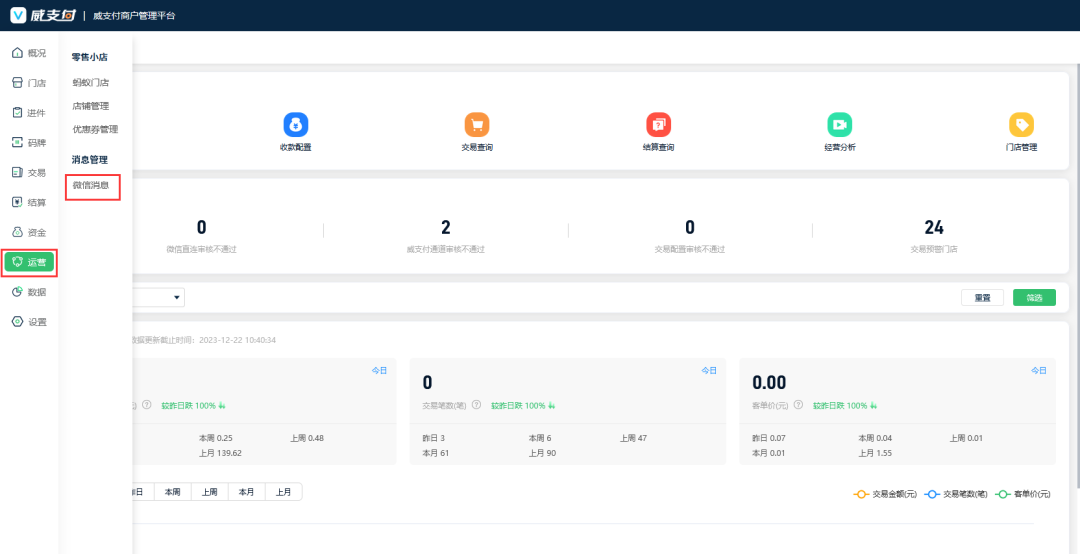The width and height of the screenshot is (1080, 554).
Task: Open the 门店管理 yellow tag icon
Action: [1021, 125]
